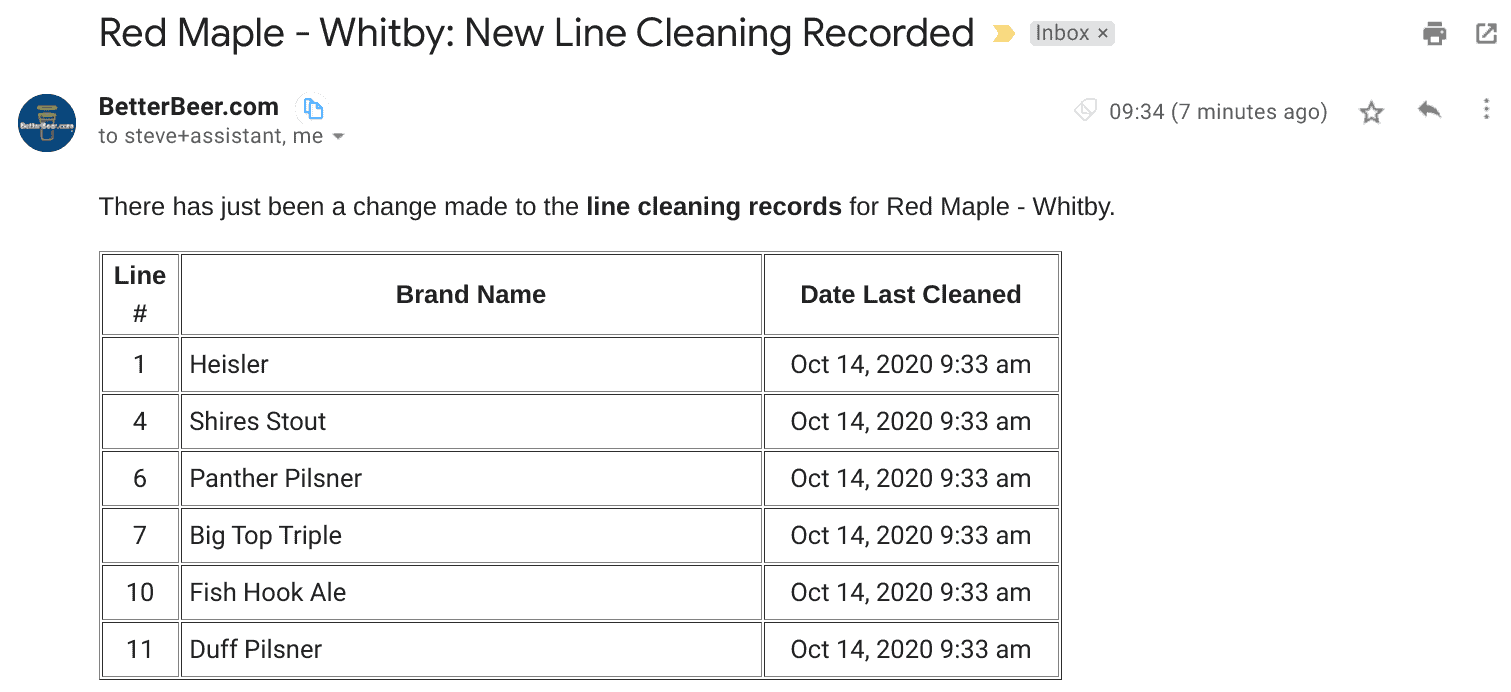The image size is (1511, 692).
Task: Select the Heisler brand cell
Action: coord(471,364)
